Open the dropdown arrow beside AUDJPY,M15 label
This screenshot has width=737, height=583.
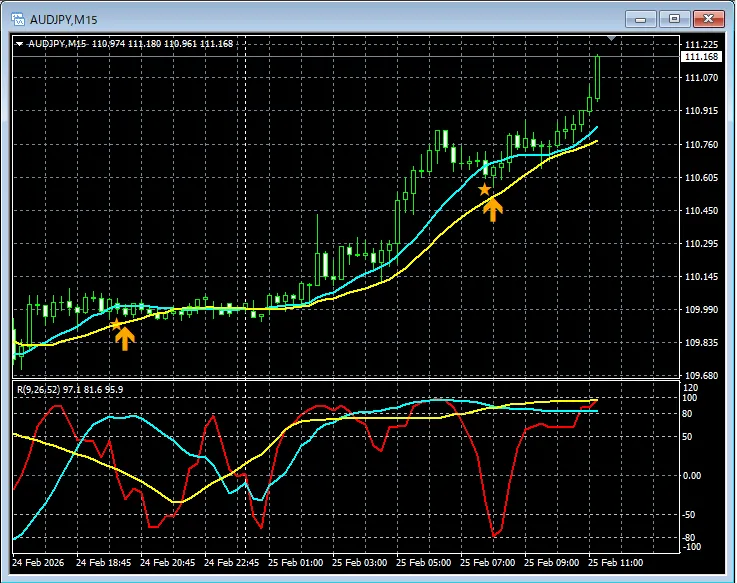pyautogui.click(x=20, y=44)
